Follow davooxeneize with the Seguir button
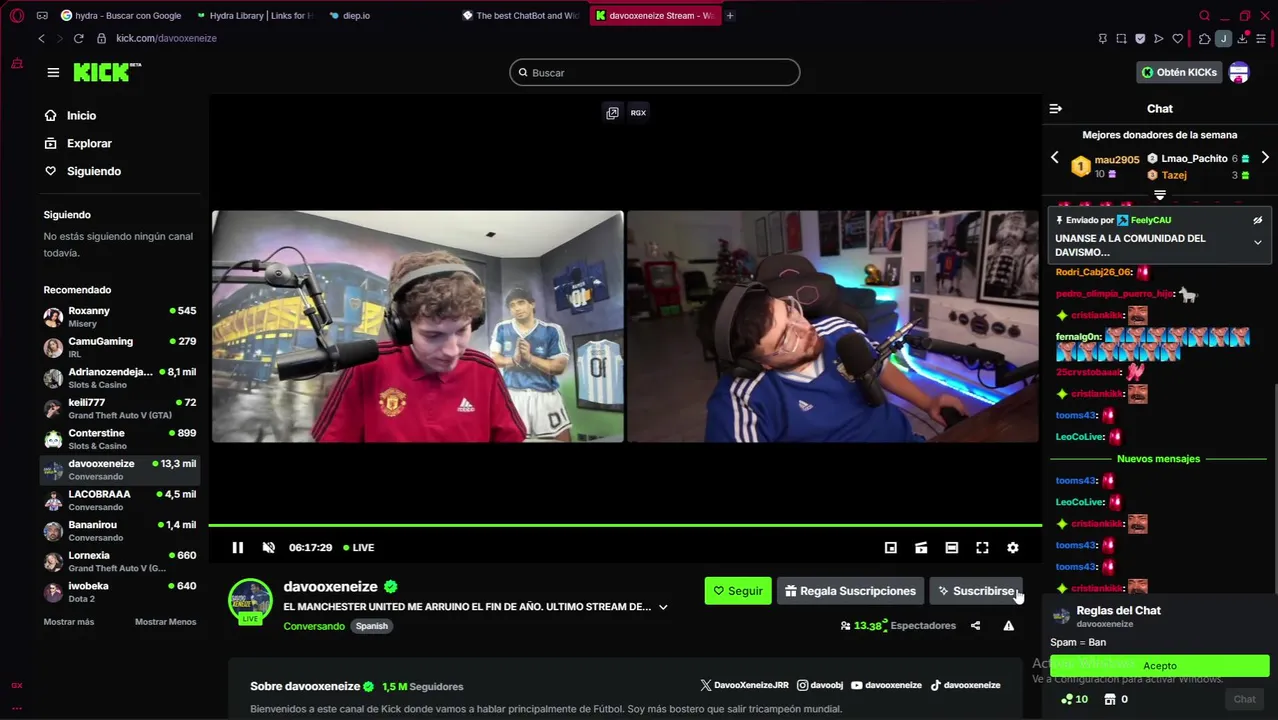The height and width of the screenshot is (720, 1278). 738,591
